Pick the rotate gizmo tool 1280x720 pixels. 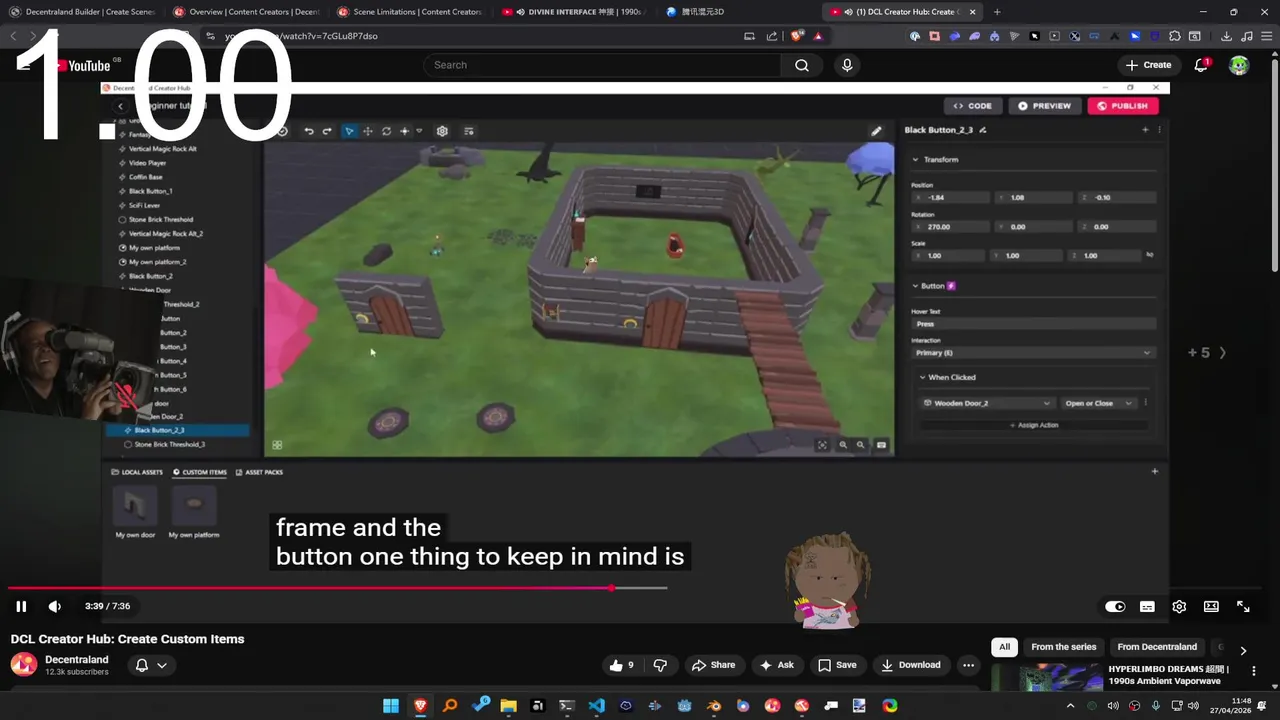386,131
